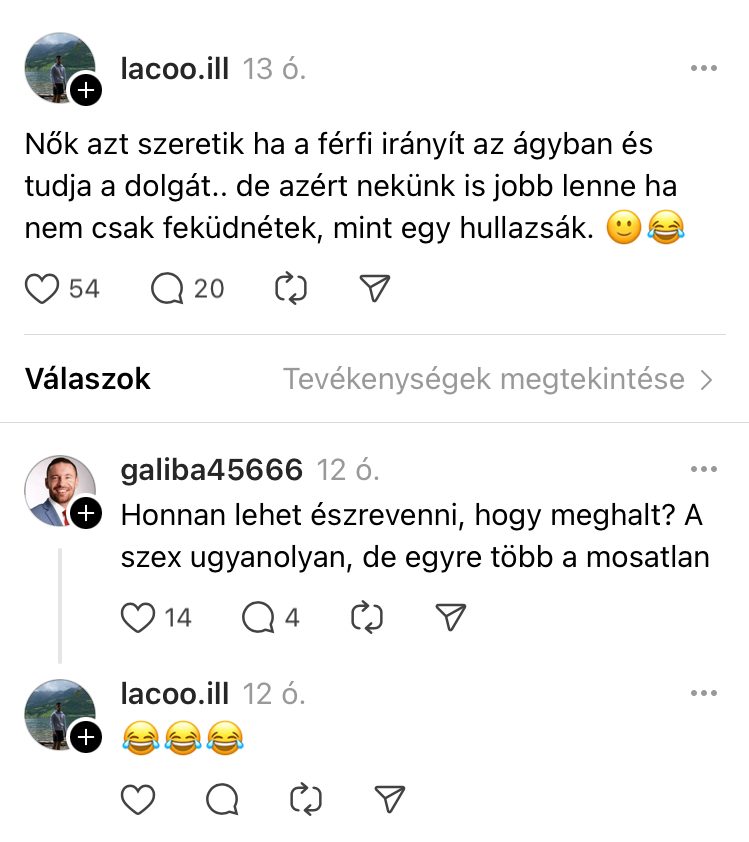Repost the original lacoo.ill post
749x842 pixels.
pyautogui.click(x=290, y=289)
